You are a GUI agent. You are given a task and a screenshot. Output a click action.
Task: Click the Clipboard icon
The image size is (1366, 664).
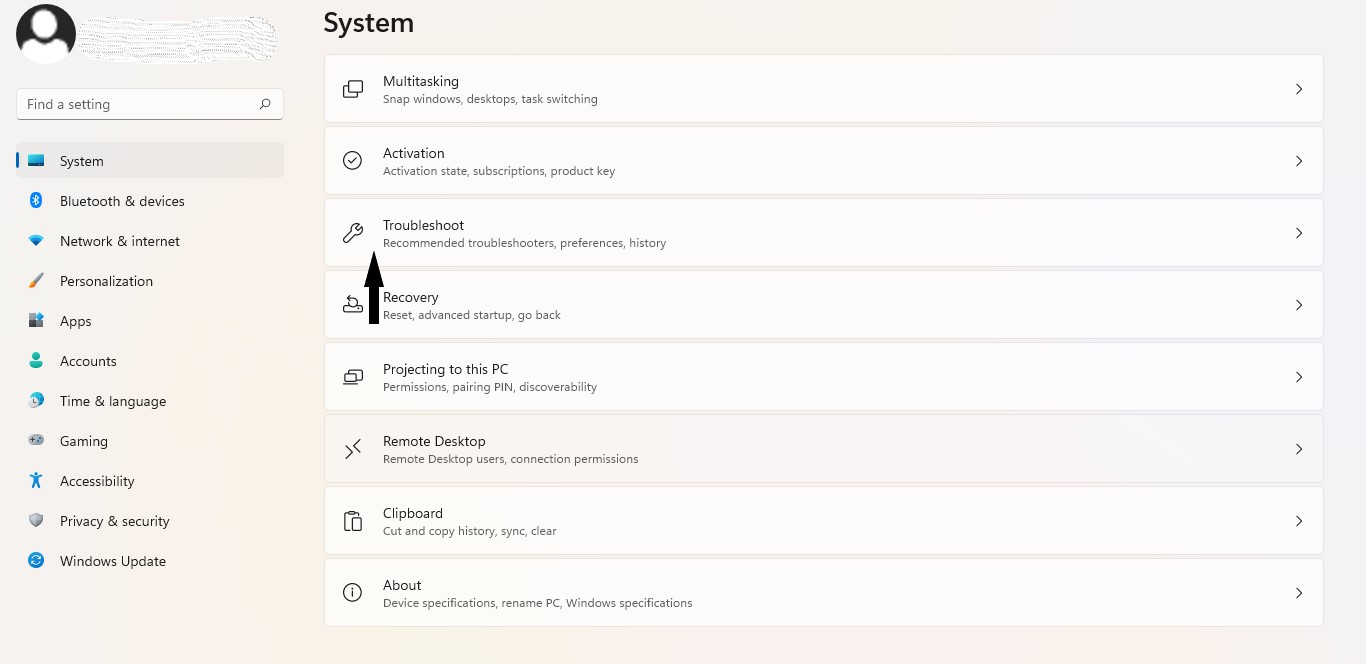353,521
